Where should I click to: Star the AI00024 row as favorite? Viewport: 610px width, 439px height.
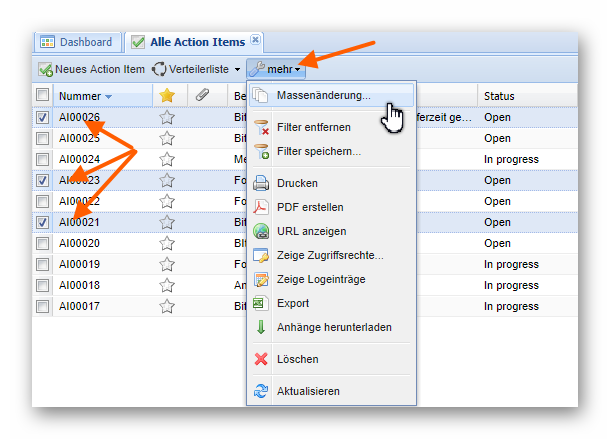167,159
